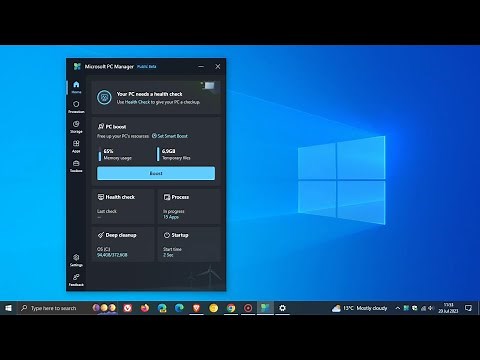Open Vivaldi from the taskbar

(127, 308)
